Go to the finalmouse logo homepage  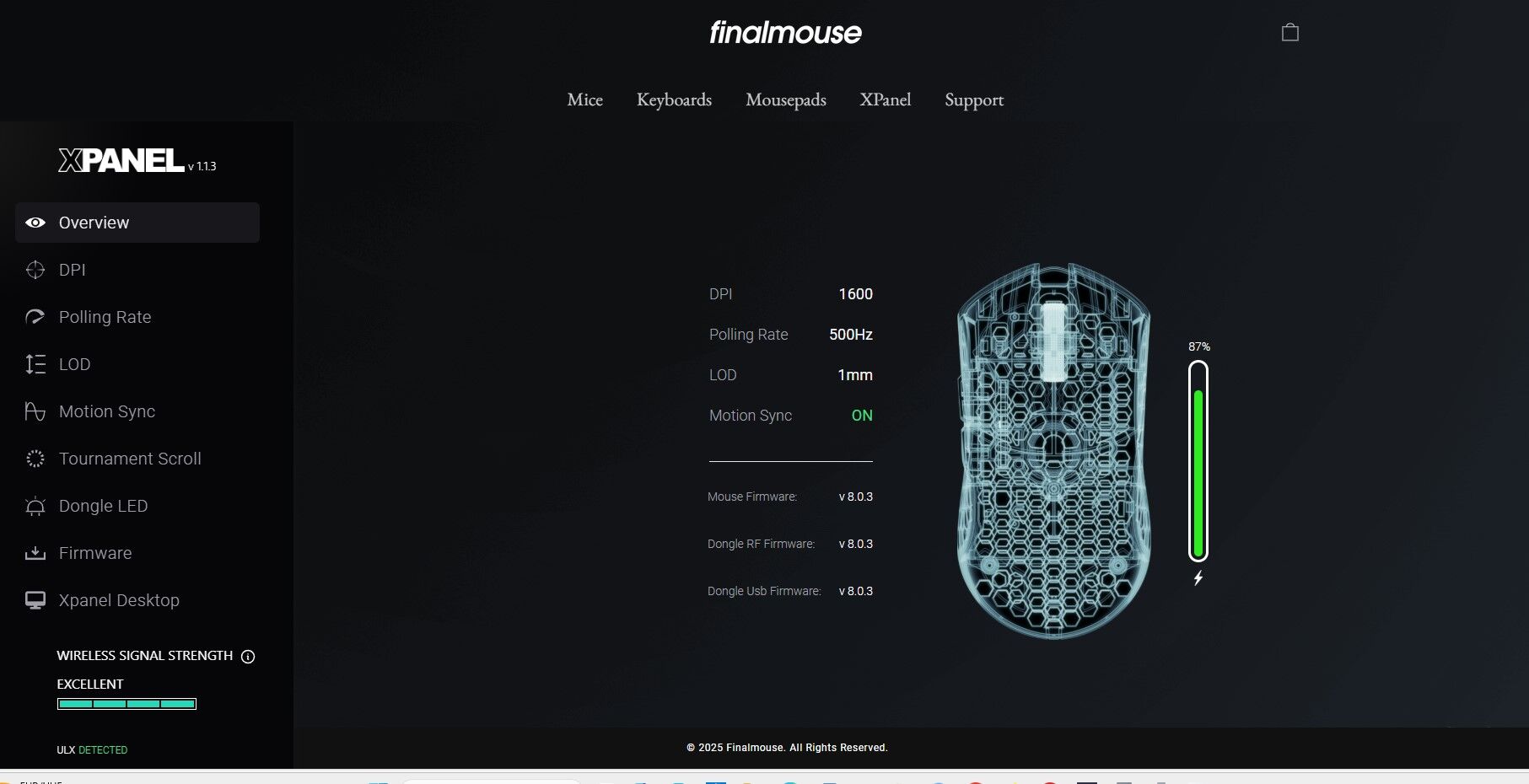(x=785, y=33)
